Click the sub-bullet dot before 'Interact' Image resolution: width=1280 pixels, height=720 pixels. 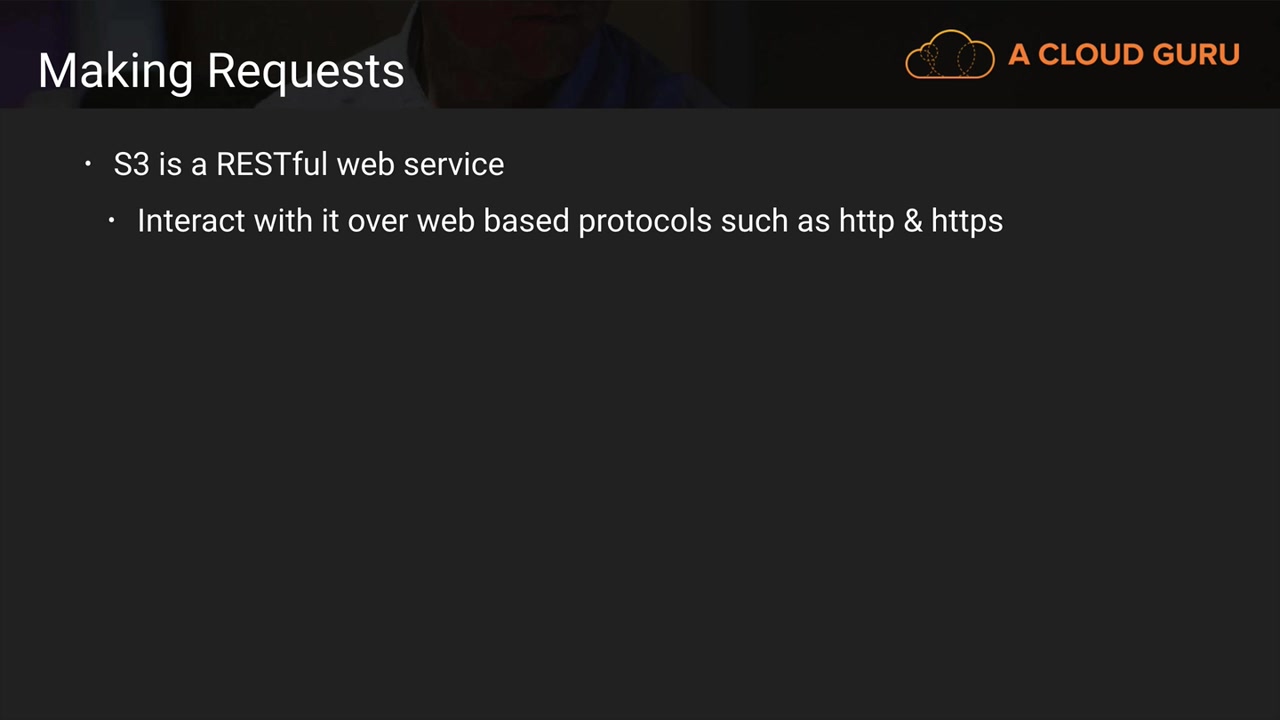coord(112,220)
